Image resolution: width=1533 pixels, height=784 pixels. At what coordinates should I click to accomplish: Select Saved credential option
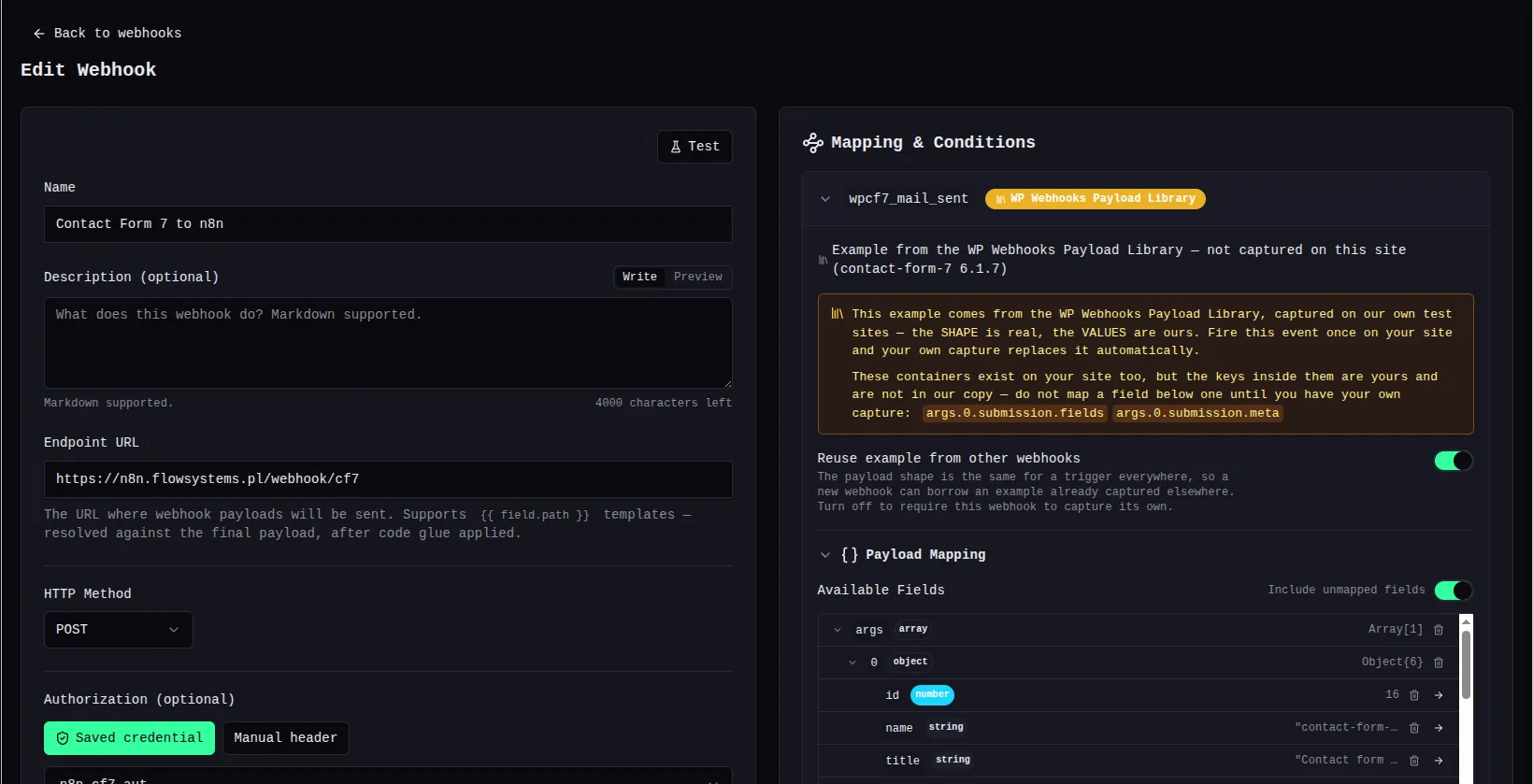[129, 738]
